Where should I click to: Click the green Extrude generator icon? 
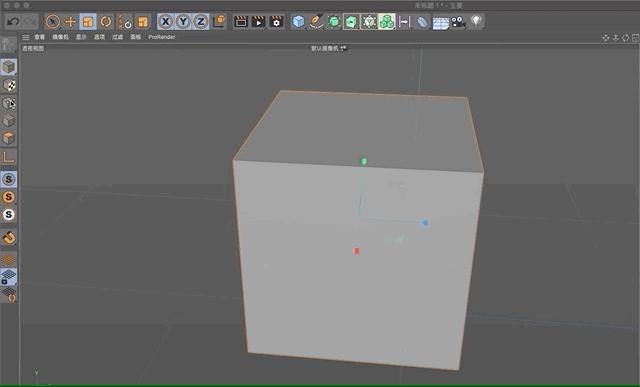(351, 22)
